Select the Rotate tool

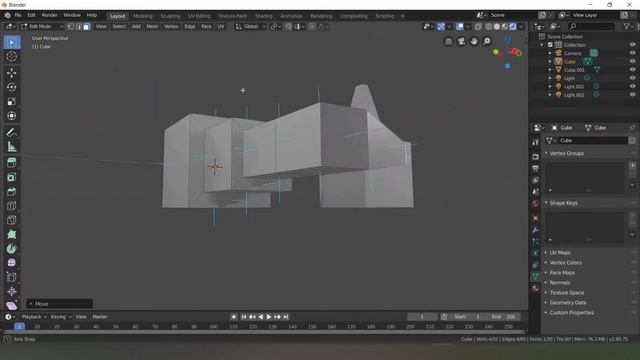coord(12,87)
